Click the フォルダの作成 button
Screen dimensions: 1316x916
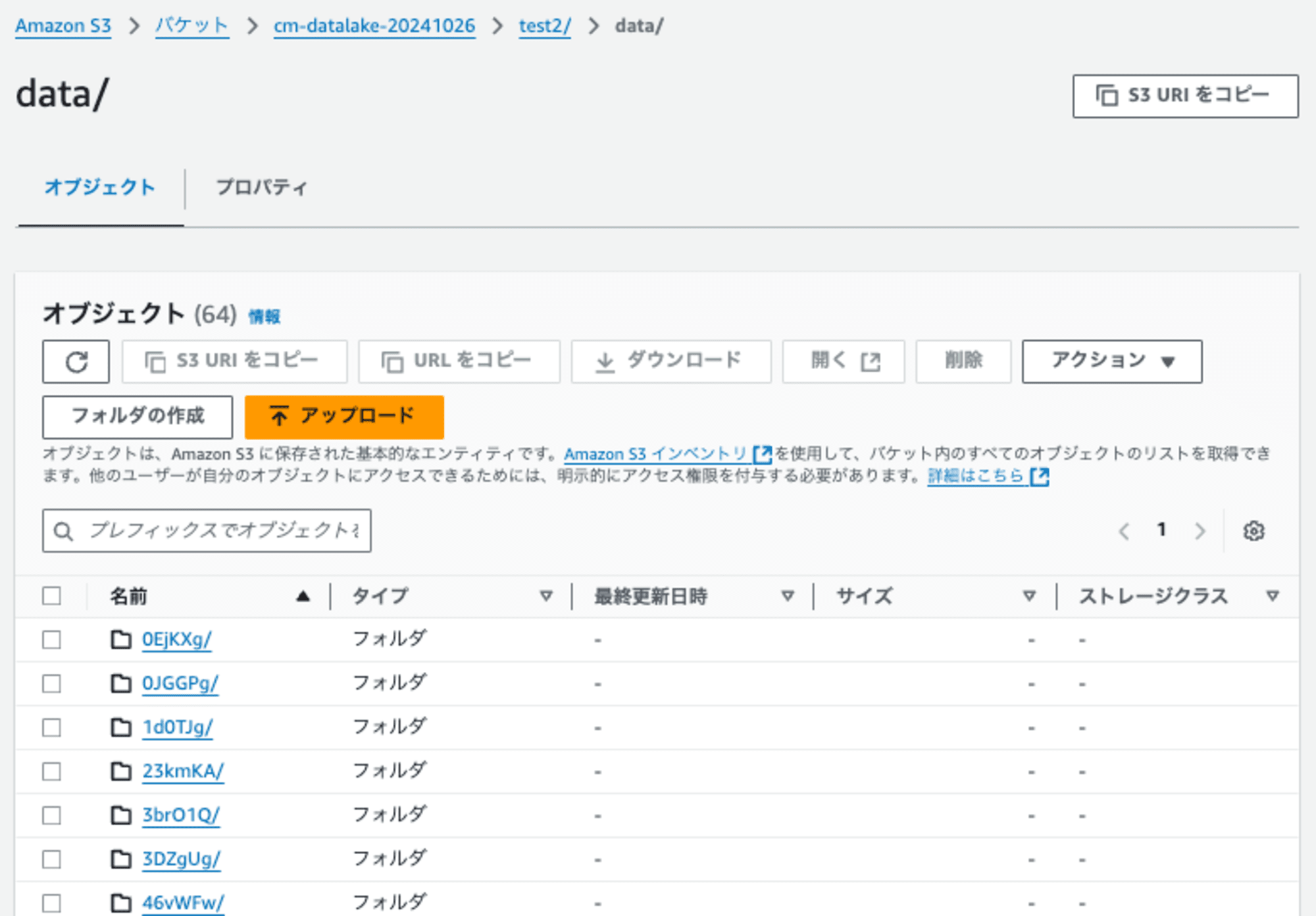point(138,417)
